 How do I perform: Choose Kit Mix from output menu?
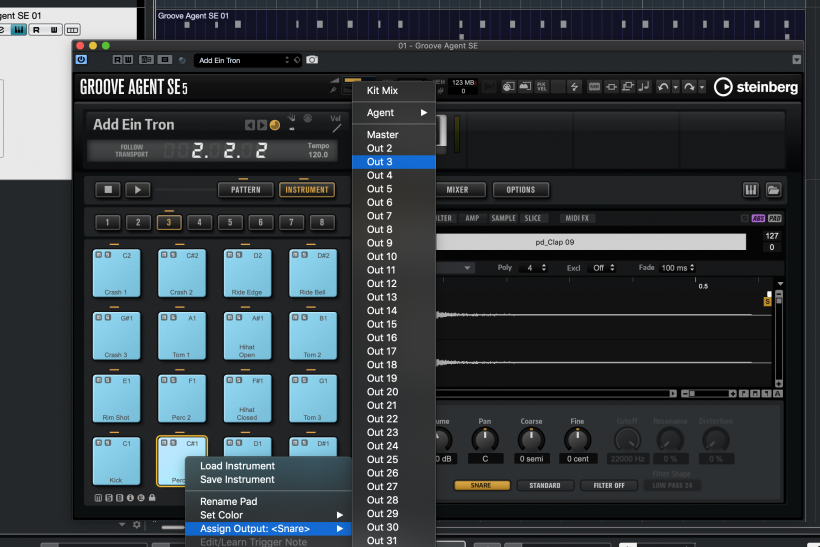click(x=394, y=90)
